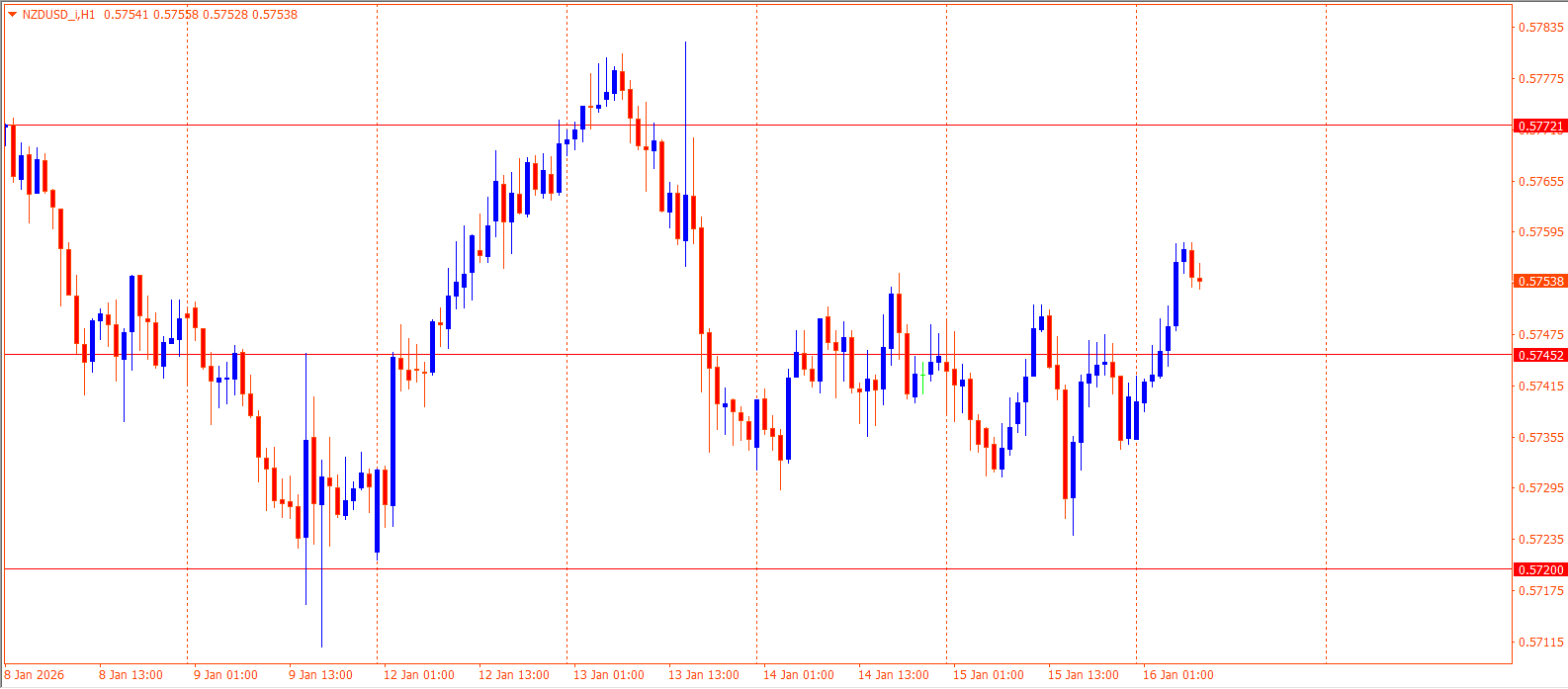Click the 0.57235 price scale value

[x=1541, y=540]
